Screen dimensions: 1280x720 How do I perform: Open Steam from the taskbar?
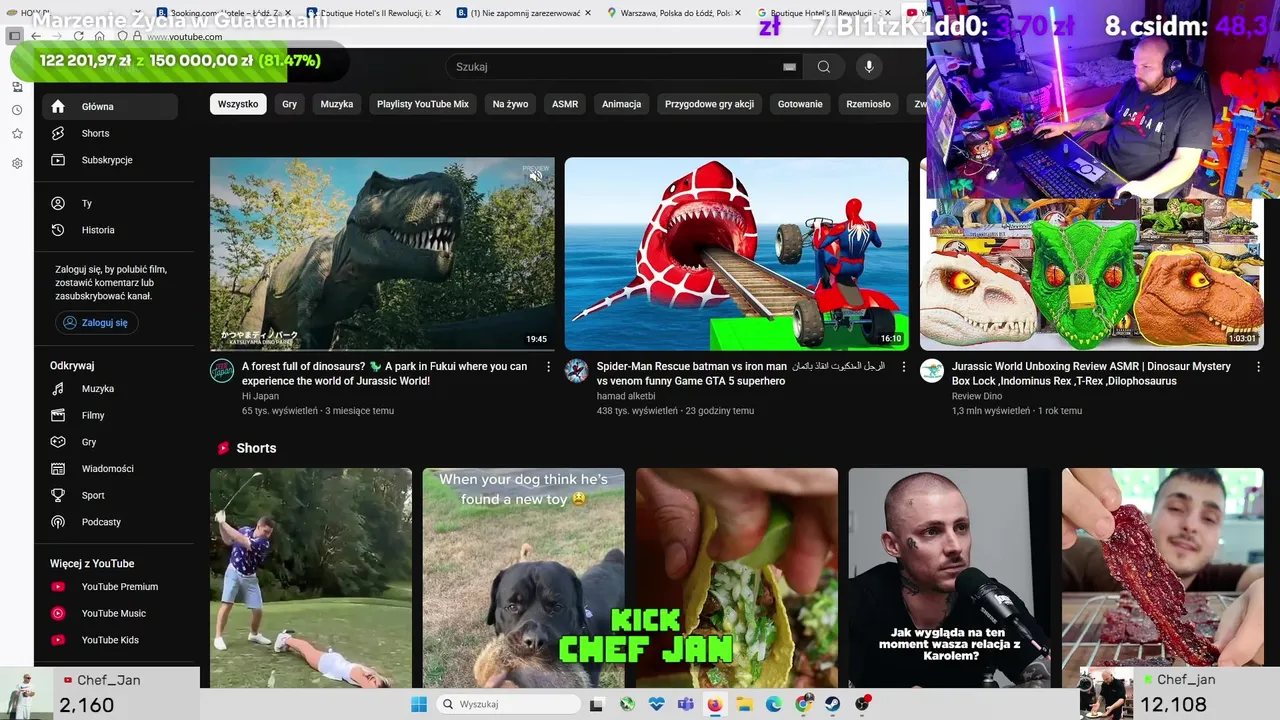point(833,704)
